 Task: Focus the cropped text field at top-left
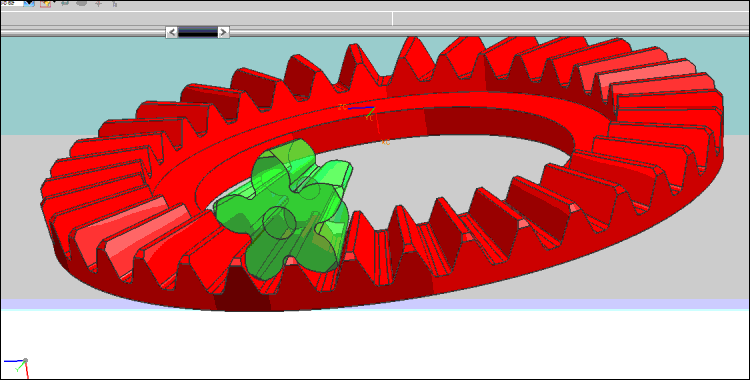[x=11, y=3]
